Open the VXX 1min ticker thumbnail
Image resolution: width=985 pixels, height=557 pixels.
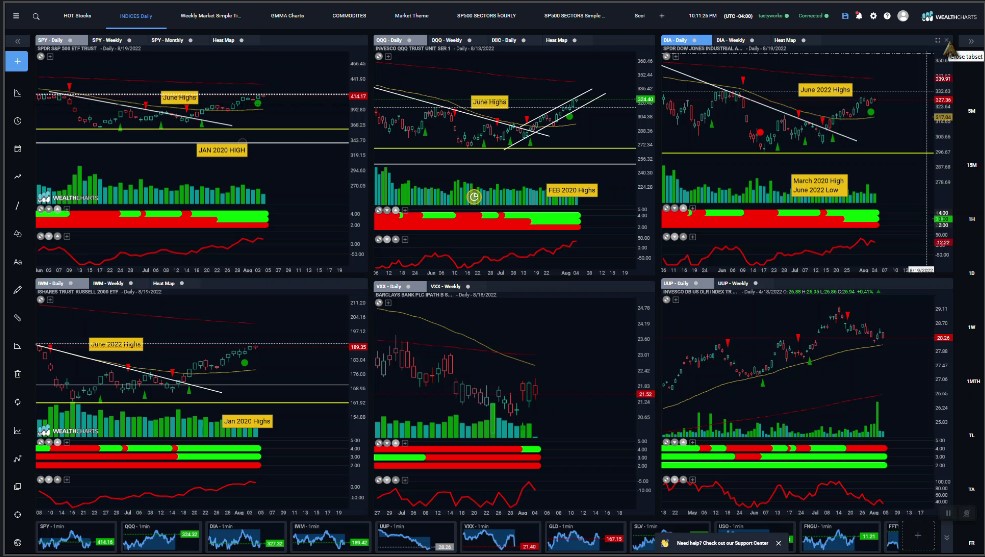pos(500,538)
